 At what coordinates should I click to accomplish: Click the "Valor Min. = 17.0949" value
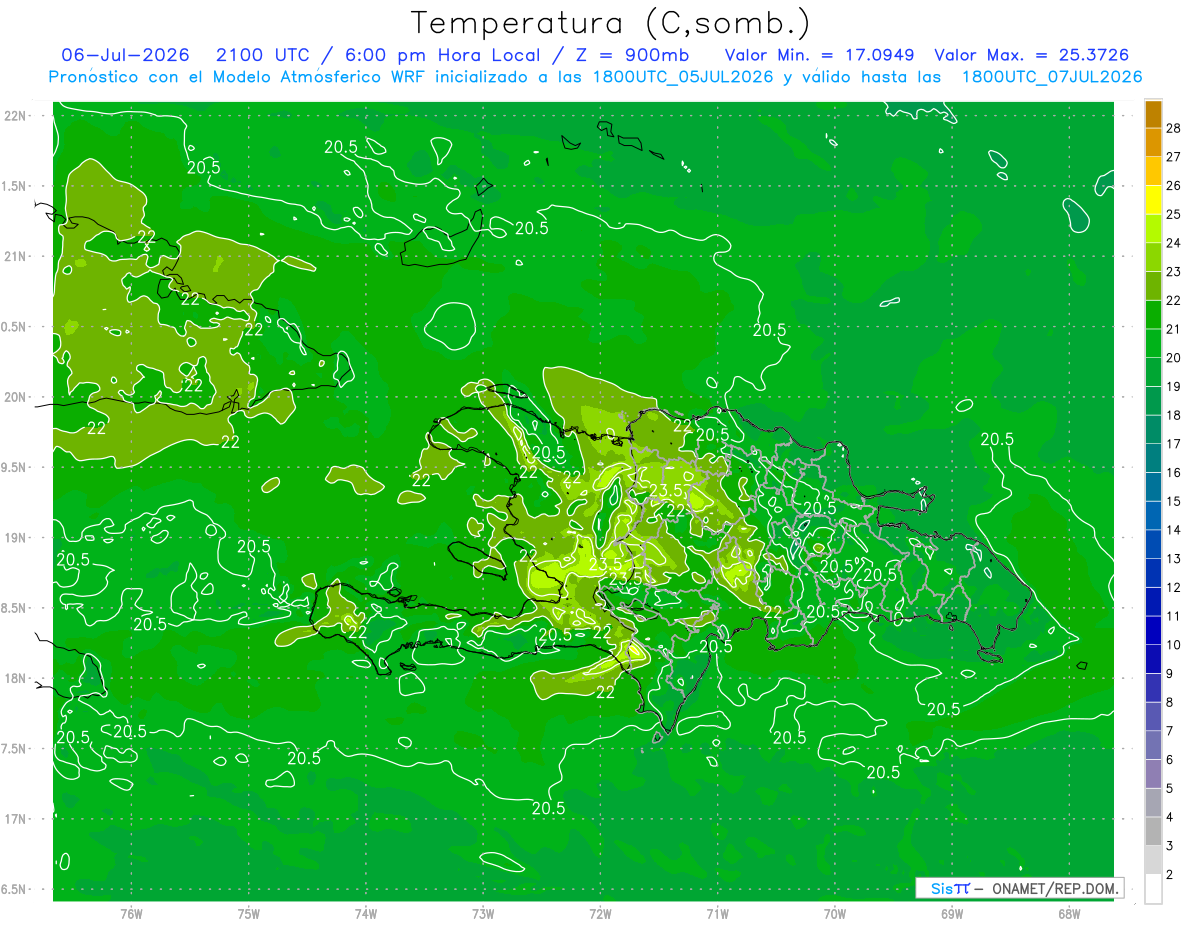click(x=820, y=55)
